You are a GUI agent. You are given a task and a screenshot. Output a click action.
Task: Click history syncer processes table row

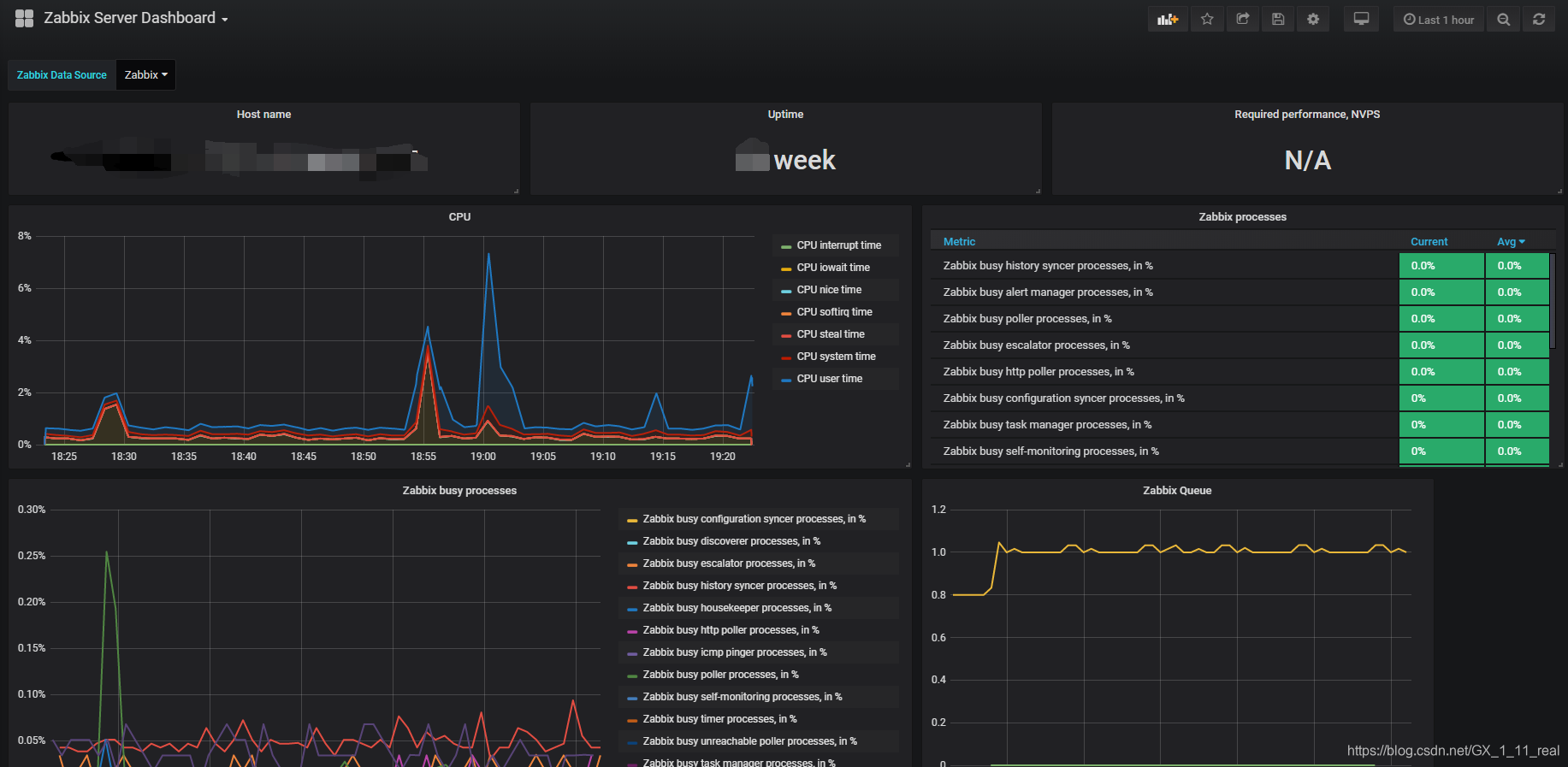pyautogui.click(x=1240, y=266)
